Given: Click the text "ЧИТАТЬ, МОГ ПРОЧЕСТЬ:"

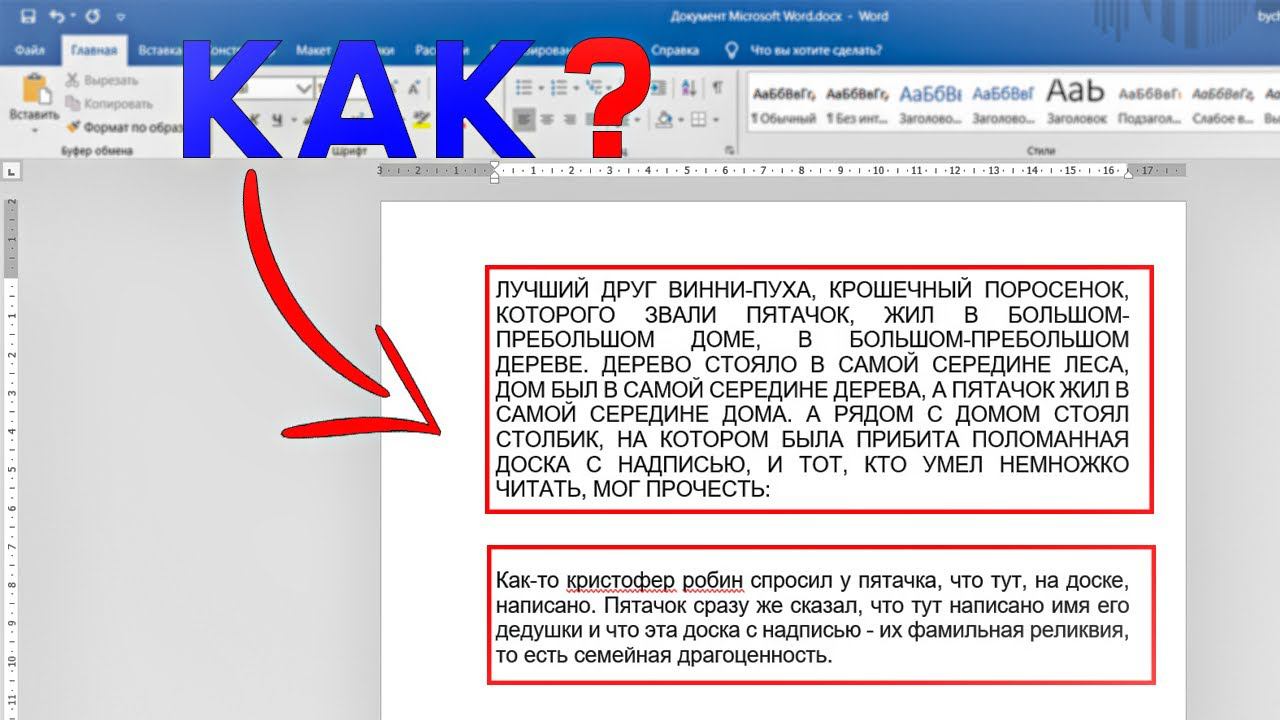Looking at the screenshot, I should (x=633, y=490).
